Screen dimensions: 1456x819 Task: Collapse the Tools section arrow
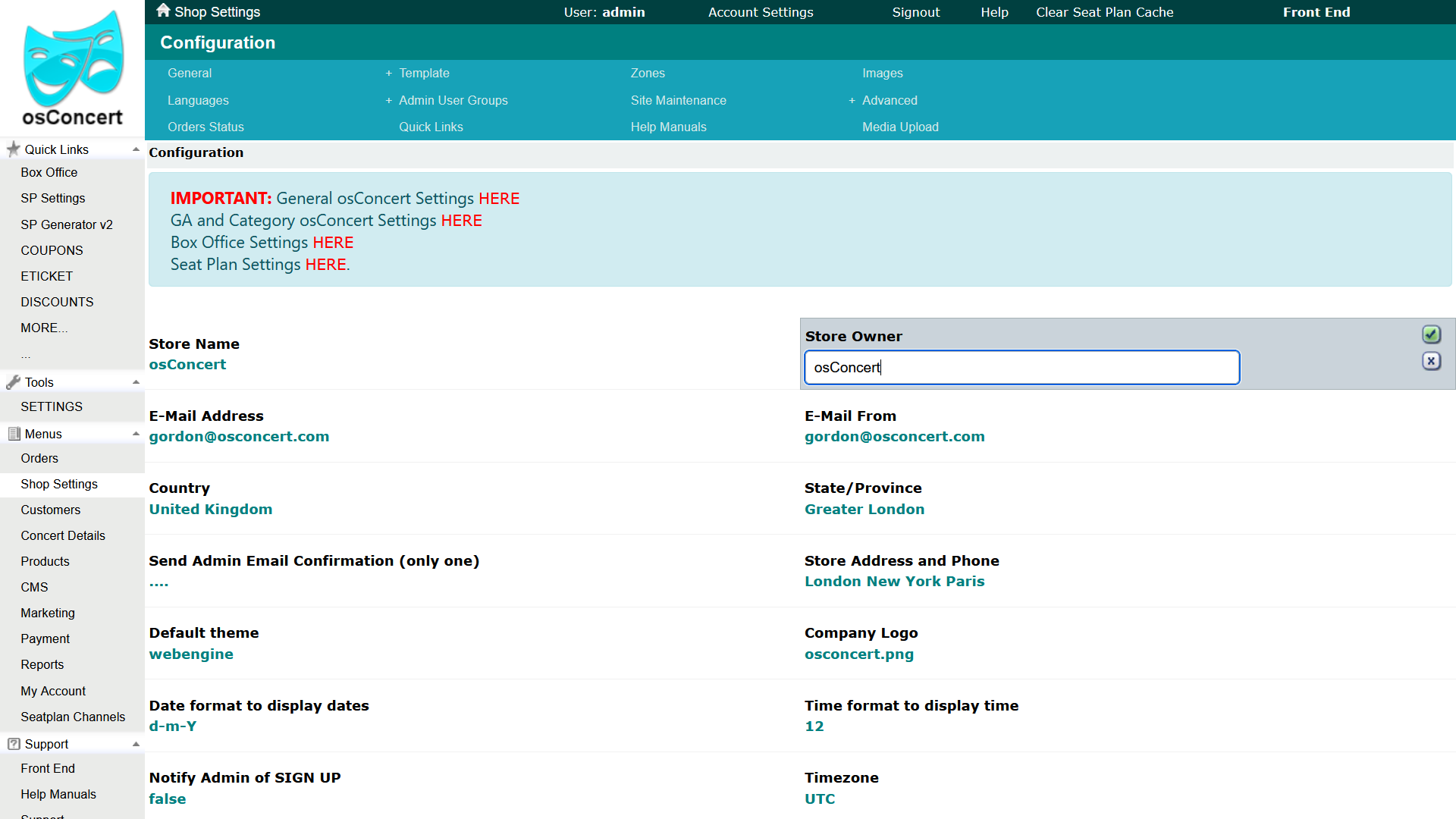coord(136,382)
